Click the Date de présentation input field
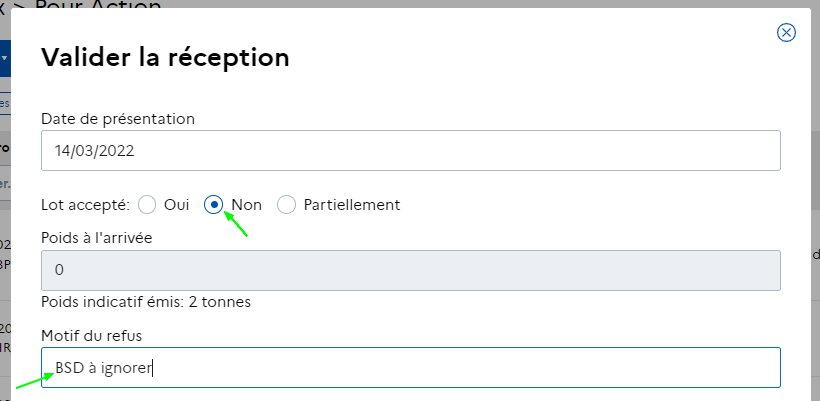820x401 pixels. (x=411, y=151)
